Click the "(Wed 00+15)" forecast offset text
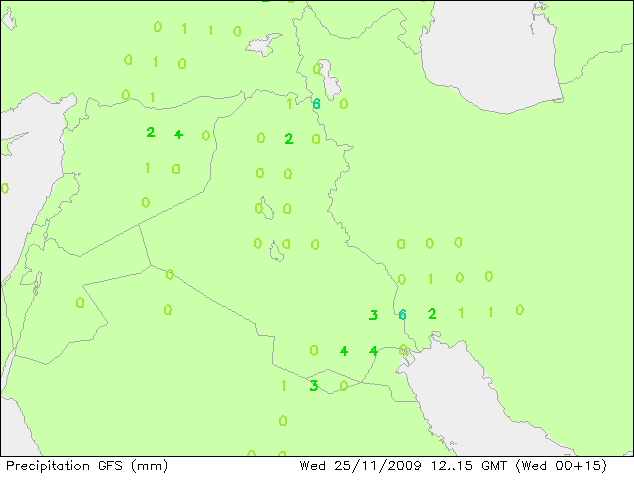 click(x=561, y=466)
